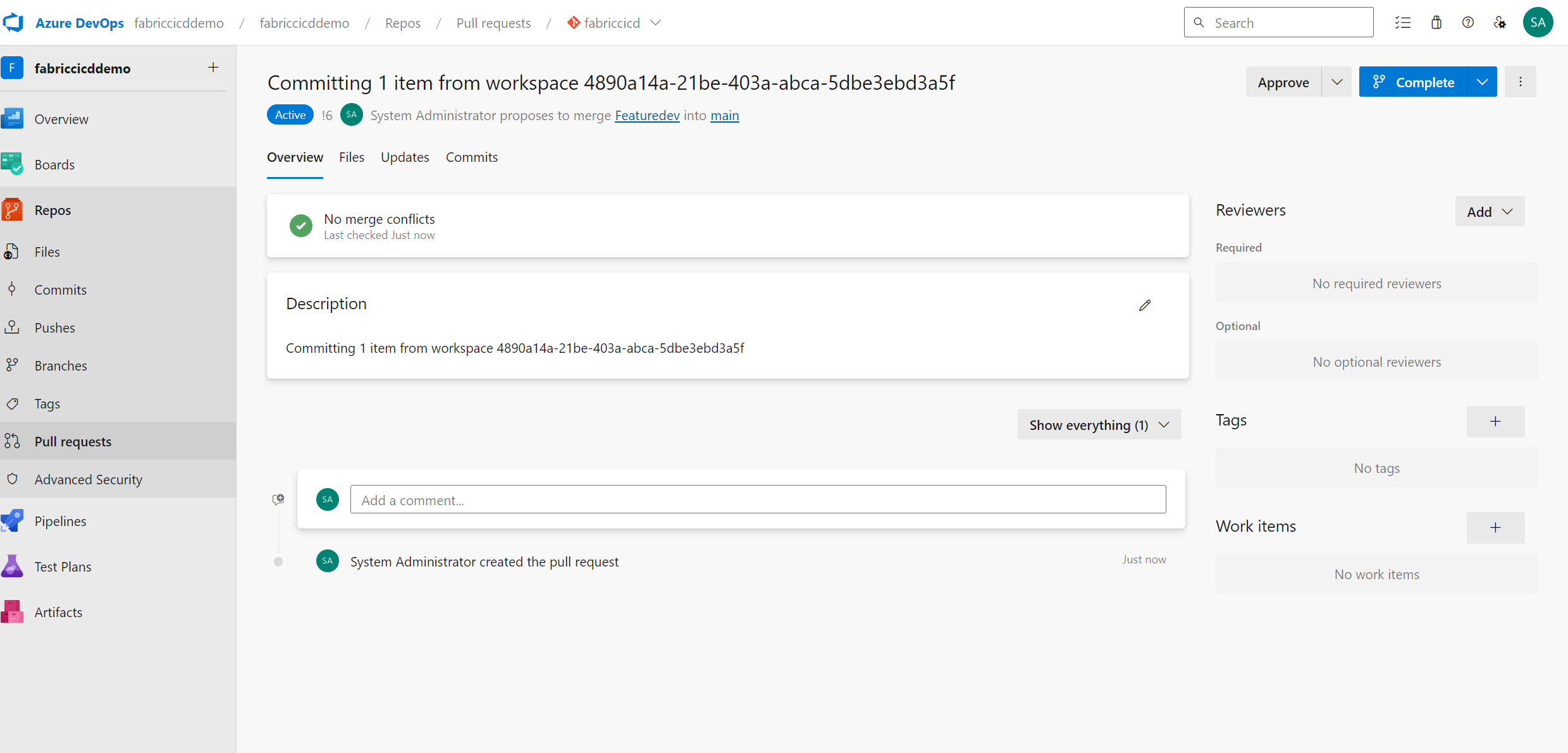1568x753 pixels.
Task: Toggle the Active status badge
Action: pos(290,115)
